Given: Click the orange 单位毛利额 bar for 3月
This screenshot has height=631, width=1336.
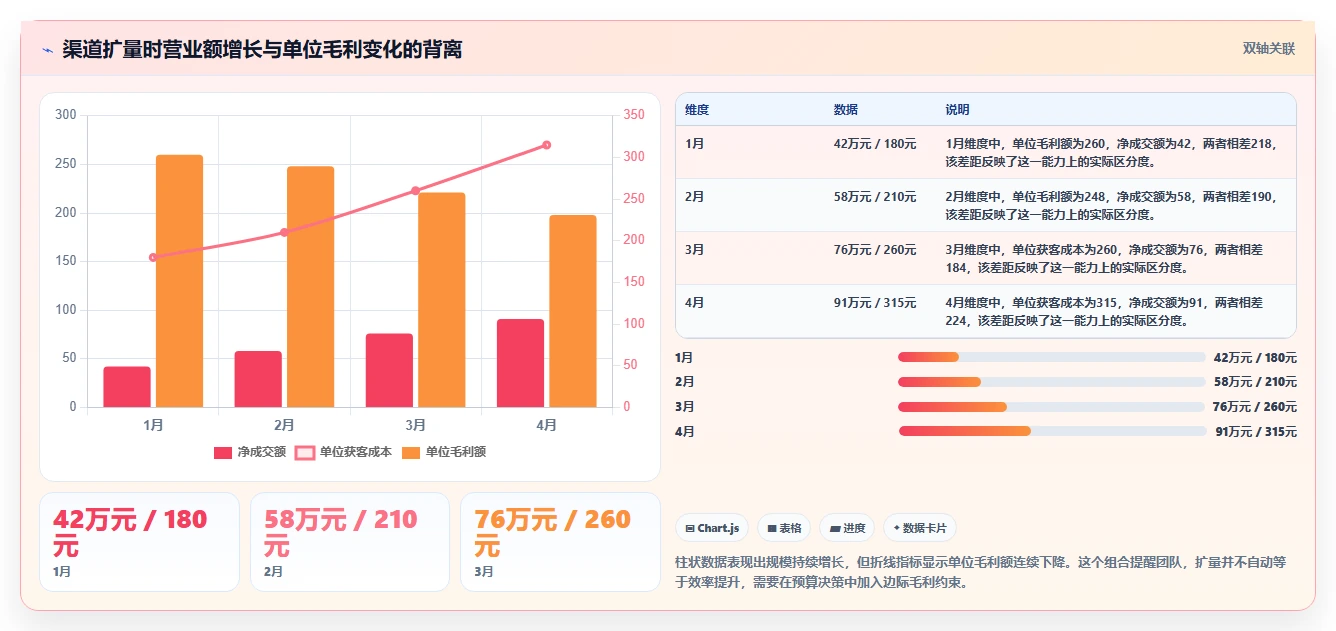Looking at the screenshot, I should (442, 300).
